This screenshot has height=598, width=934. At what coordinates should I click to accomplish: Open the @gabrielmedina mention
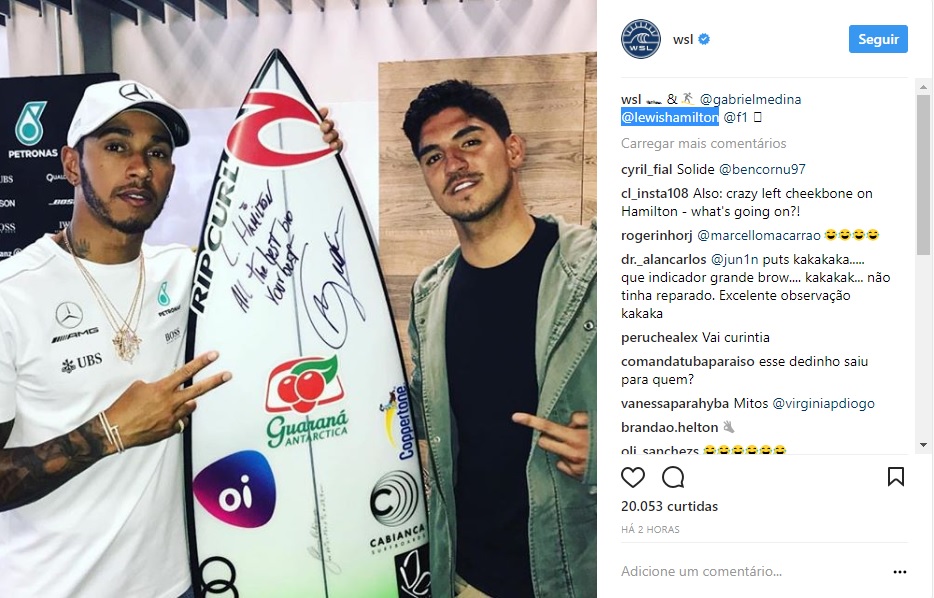coord(750,99)
